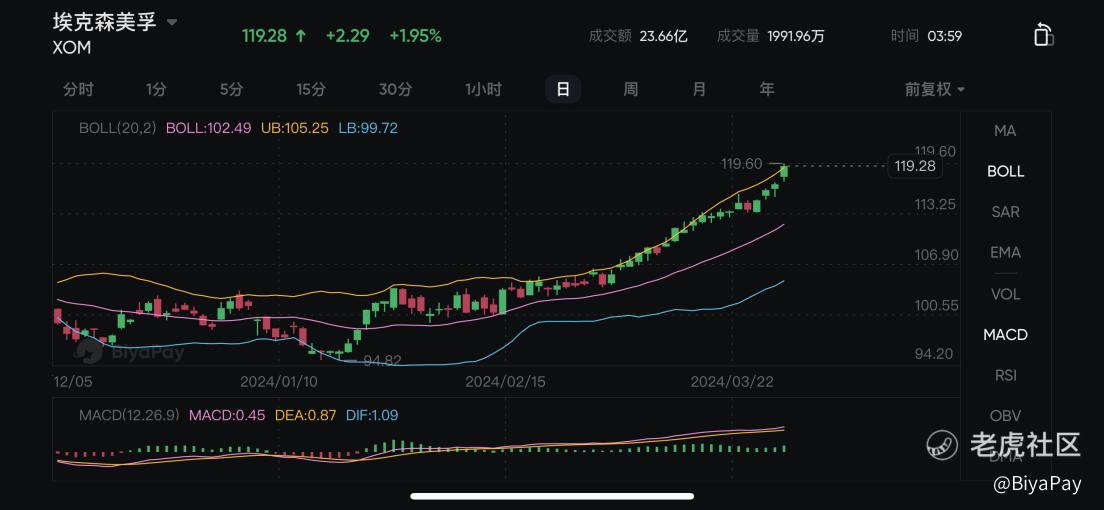Select the 5分 timeframe tab
This screenshot has height=510, width=1104.
coord(231,89)
